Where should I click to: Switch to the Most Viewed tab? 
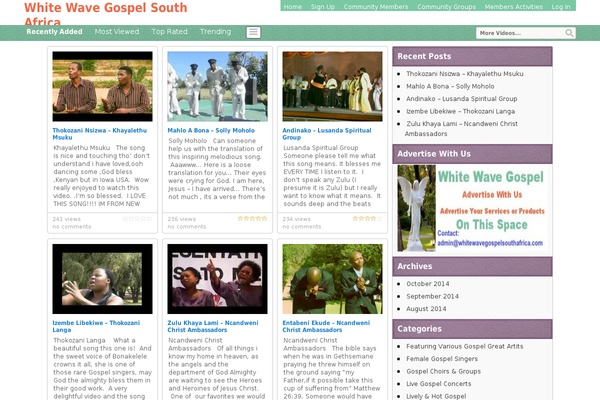click(x=117, y=31)
